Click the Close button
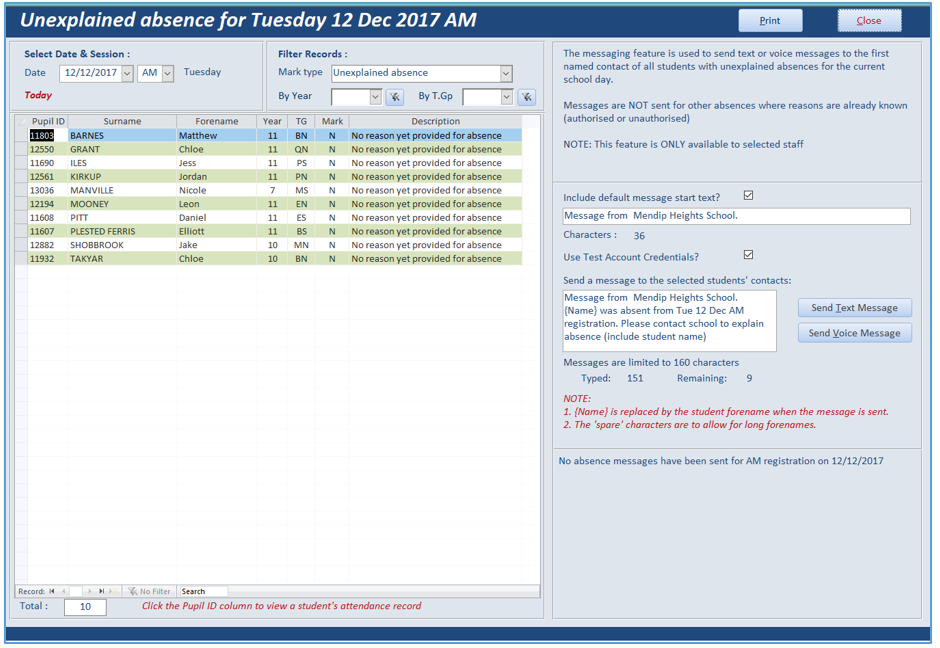Screen dimensions: 940x648 869,20
